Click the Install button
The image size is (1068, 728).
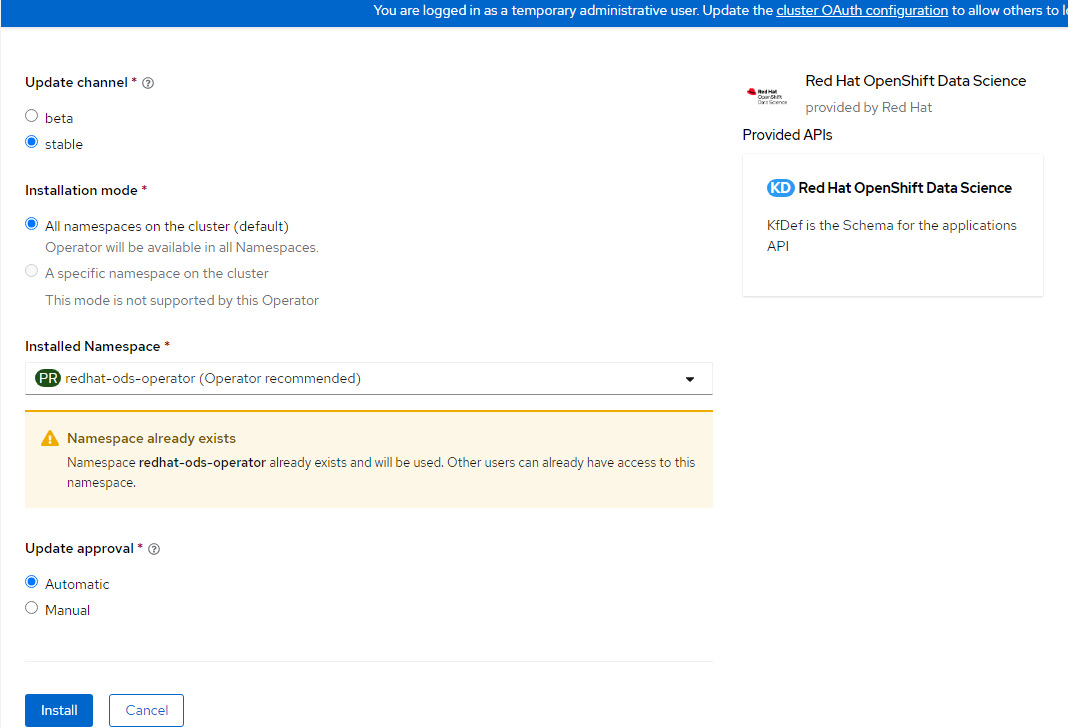click(59, 710)
